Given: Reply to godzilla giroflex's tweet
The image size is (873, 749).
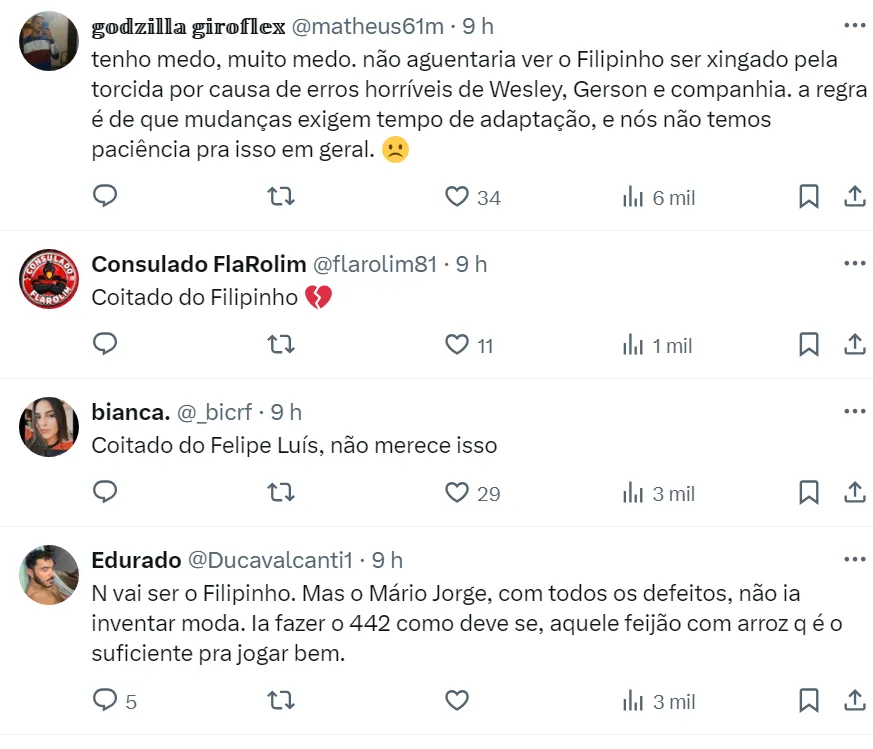Looking at the screenshot, I should pos(105,197).
